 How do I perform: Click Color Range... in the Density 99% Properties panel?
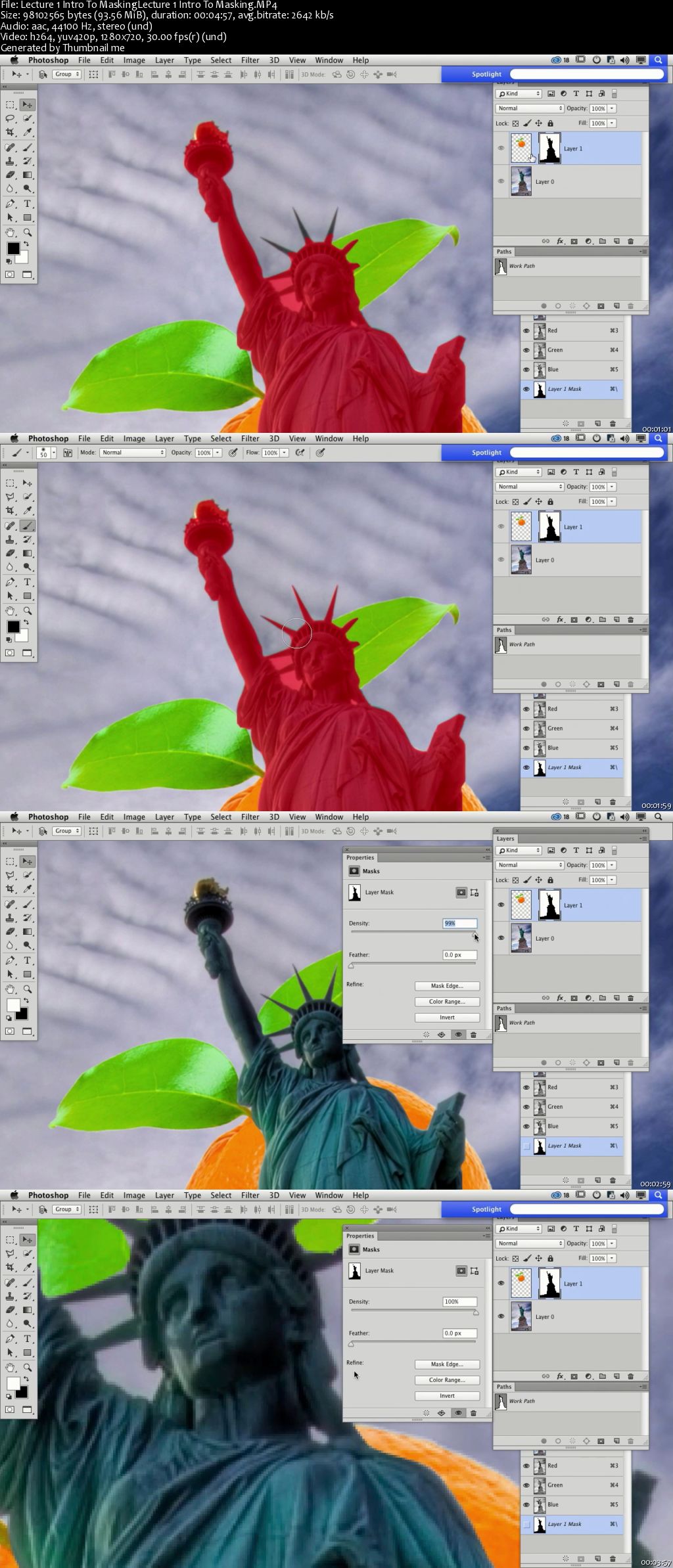coord(447,1002)
